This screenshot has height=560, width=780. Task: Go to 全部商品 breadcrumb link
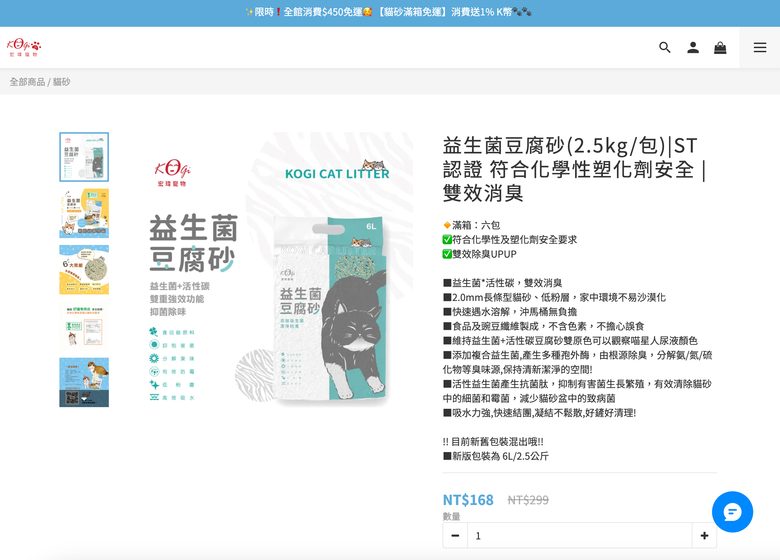[27, 82]
